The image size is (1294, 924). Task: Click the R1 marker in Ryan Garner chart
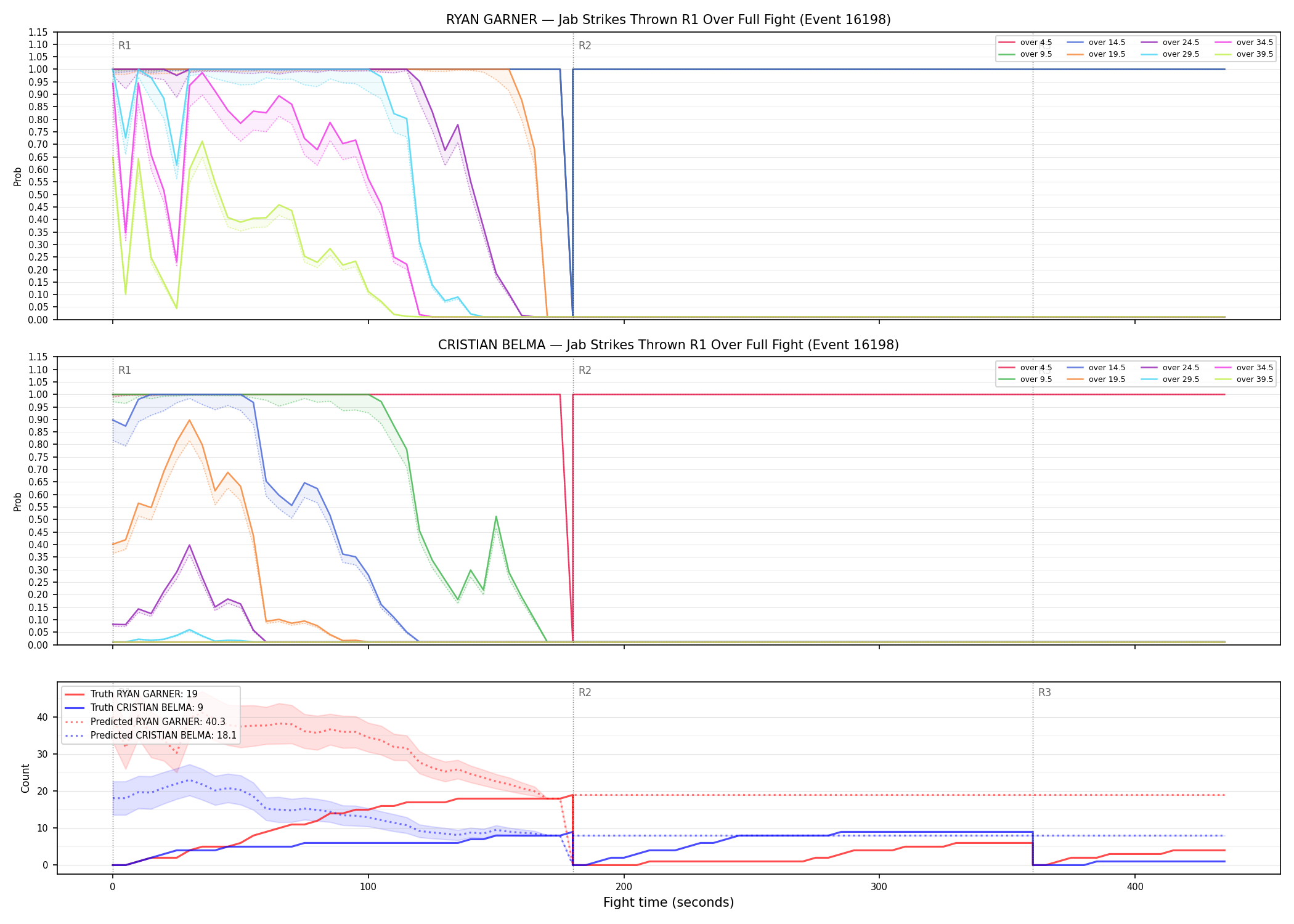[124, 46]
